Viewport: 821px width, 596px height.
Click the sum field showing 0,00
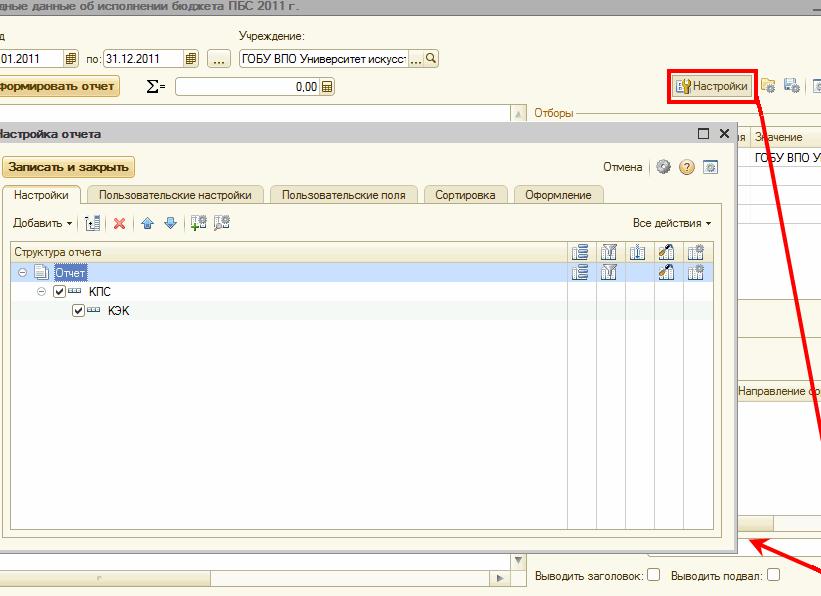point(248,87)
